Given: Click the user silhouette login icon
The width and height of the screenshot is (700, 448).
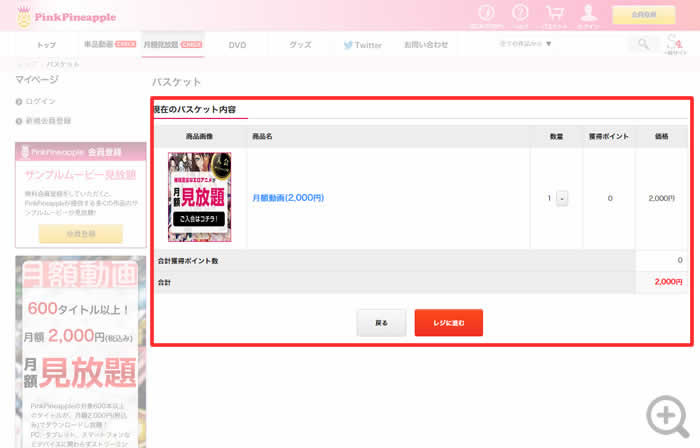Looking at the screenshot, I should tap(588, 13).
